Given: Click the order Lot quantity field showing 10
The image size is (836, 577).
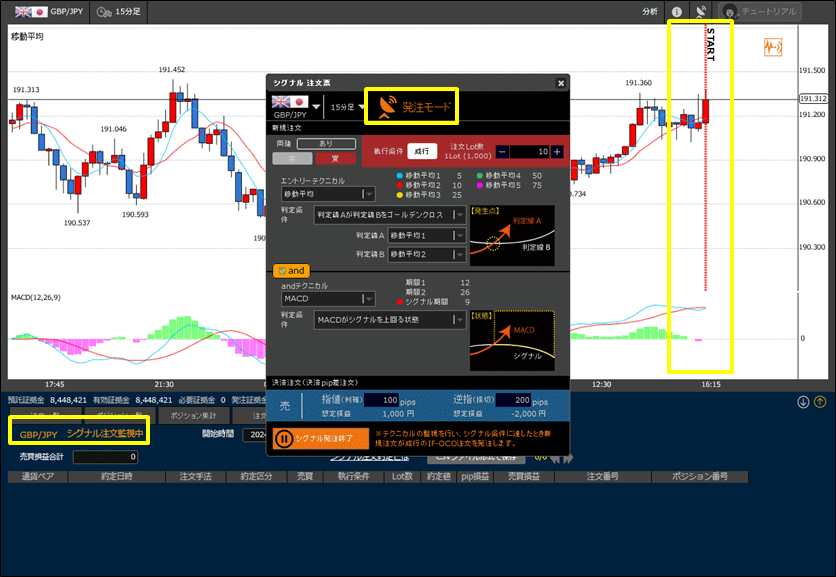Looking at the screenshot, I should tap(529, 152).
